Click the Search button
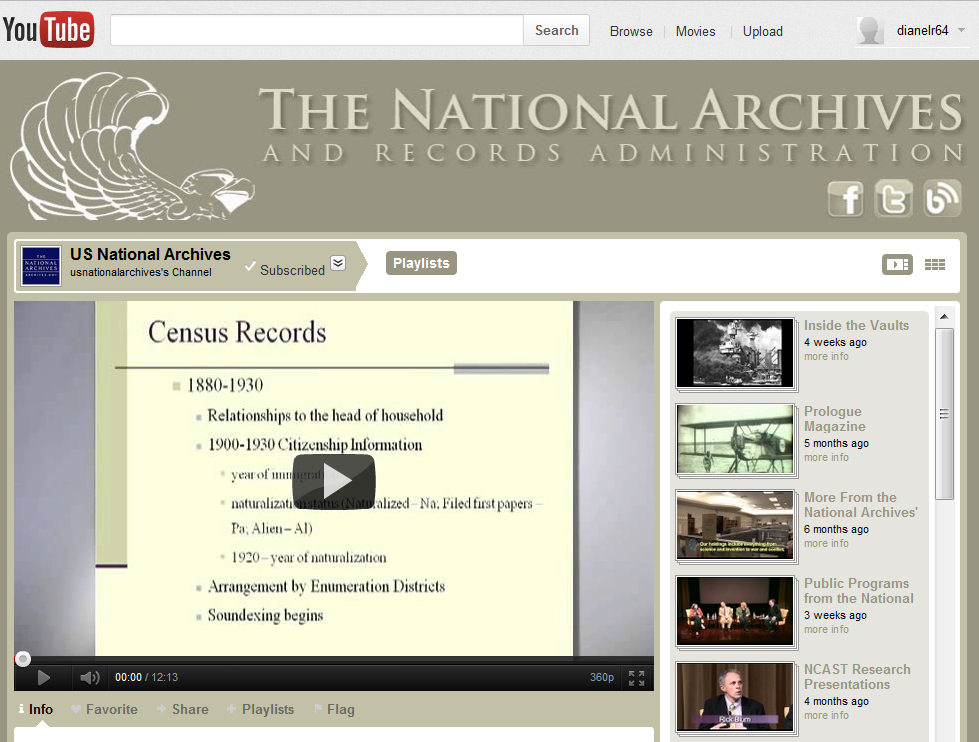 556,30
